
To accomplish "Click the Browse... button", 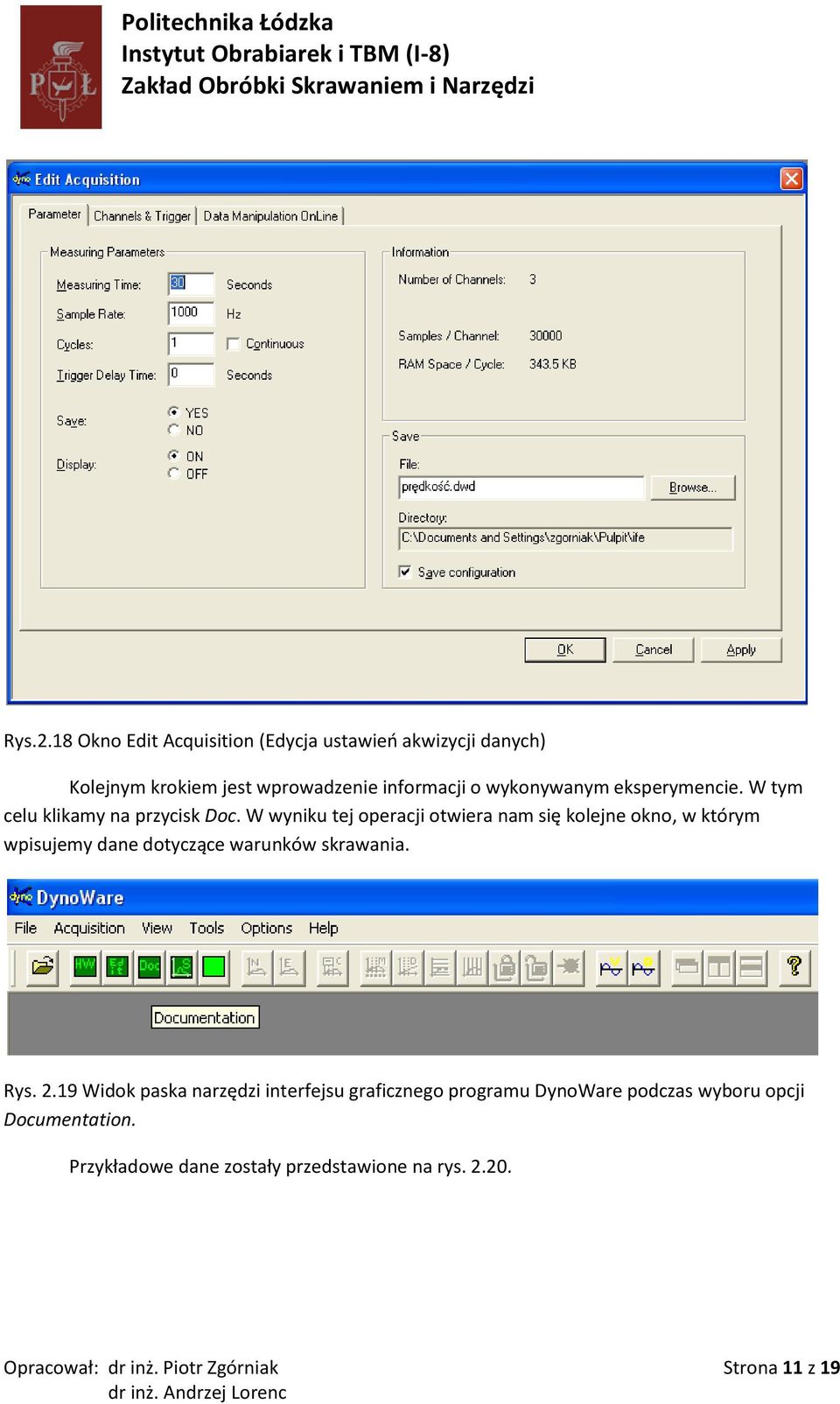I will point(693,488).
